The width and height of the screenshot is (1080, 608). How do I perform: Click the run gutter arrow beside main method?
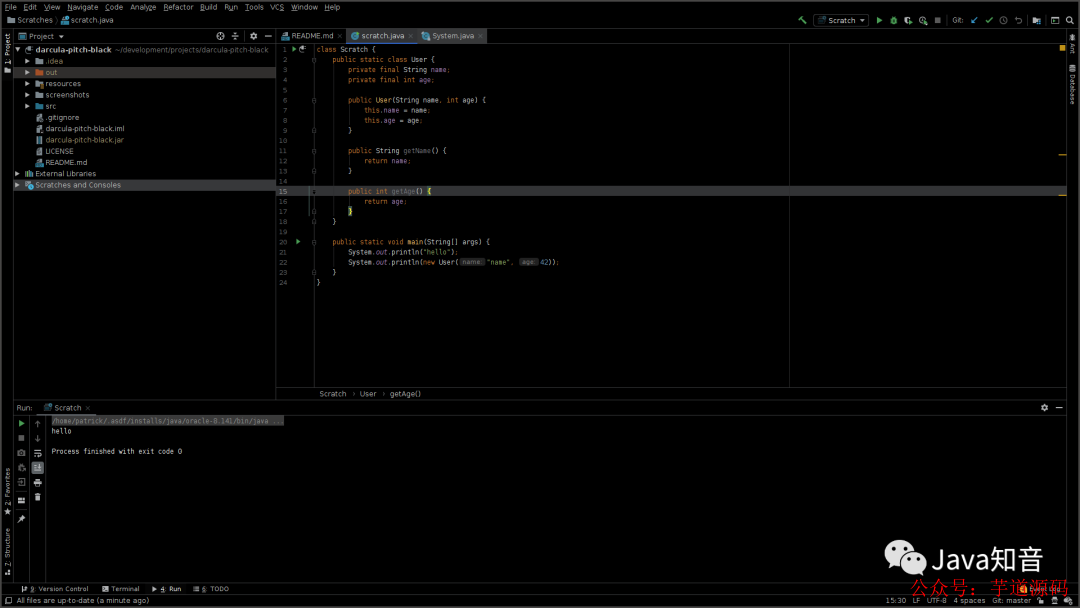pos(298,242)
